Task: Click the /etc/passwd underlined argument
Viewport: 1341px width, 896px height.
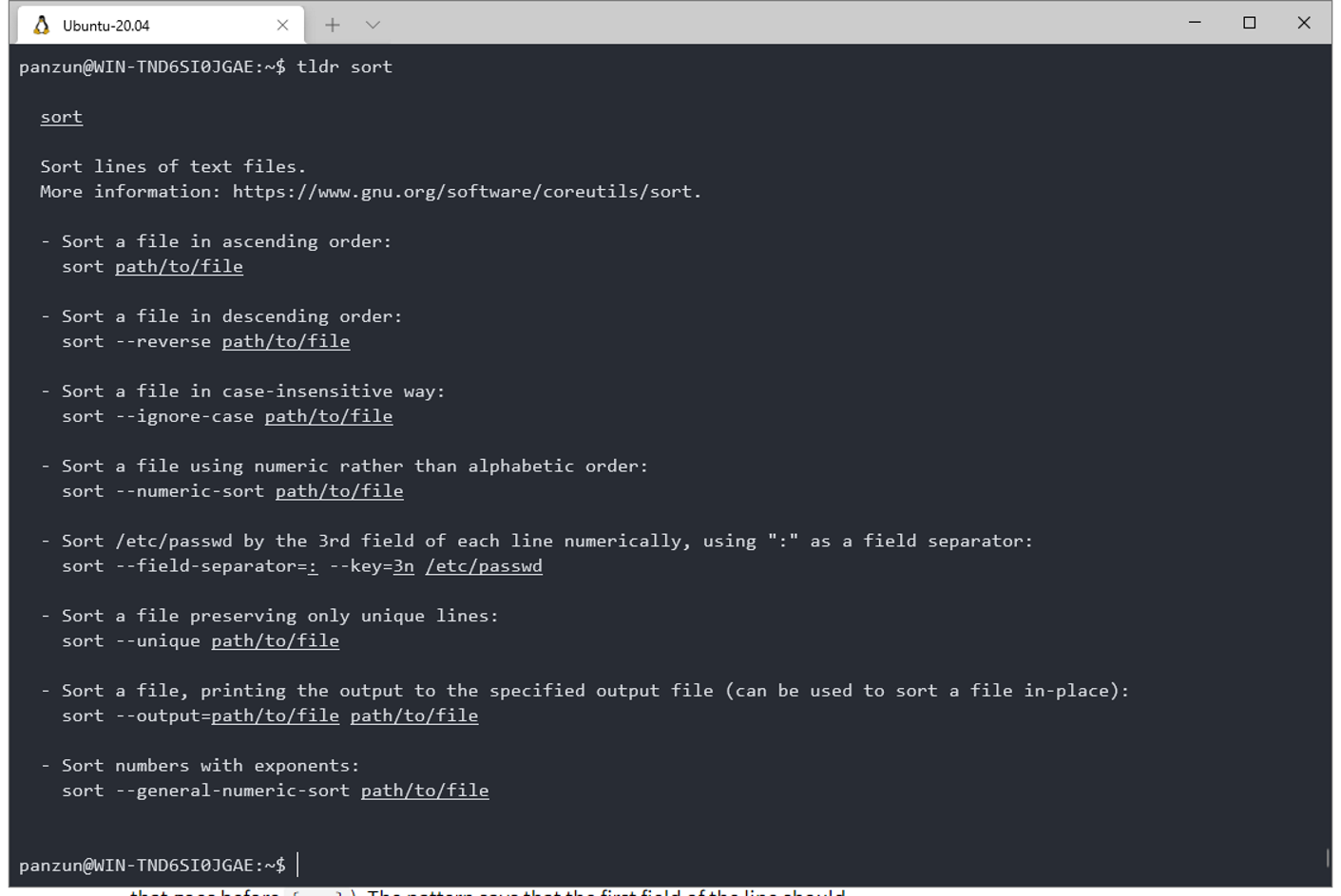Action: (484, 566)
